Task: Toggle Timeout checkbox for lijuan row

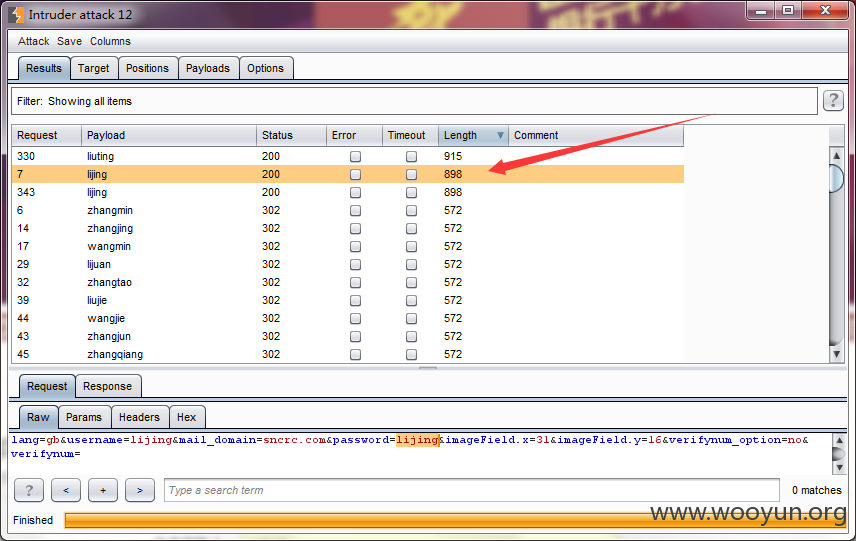Action: click(x=412, y=265)
